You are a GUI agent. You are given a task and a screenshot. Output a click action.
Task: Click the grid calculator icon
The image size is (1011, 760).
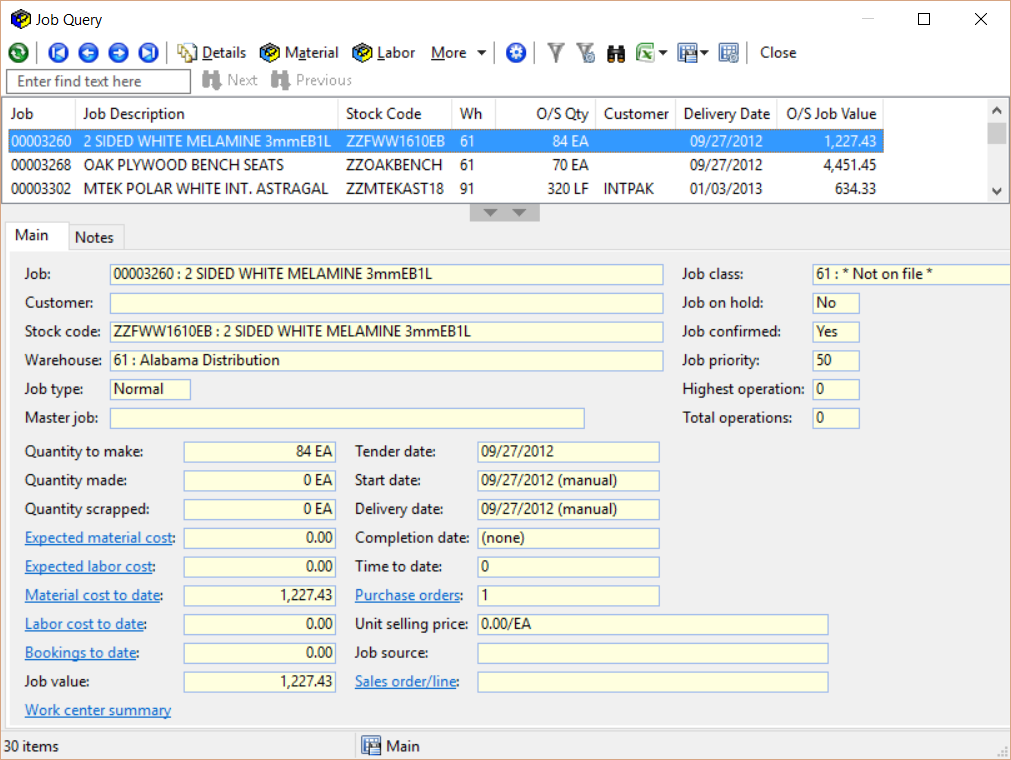pos(729,53)
